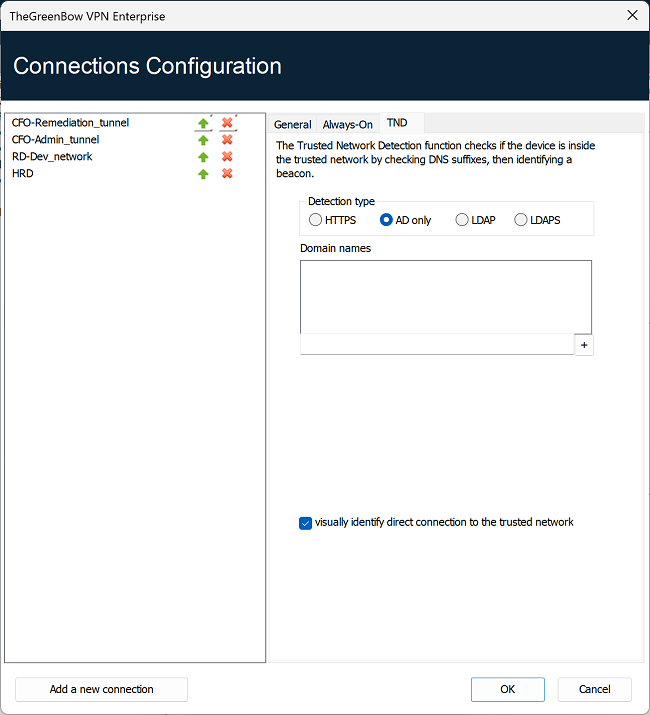Close the TheGreenBow VPN Enterprise window
650x715 pixels.
pos(632,16)
